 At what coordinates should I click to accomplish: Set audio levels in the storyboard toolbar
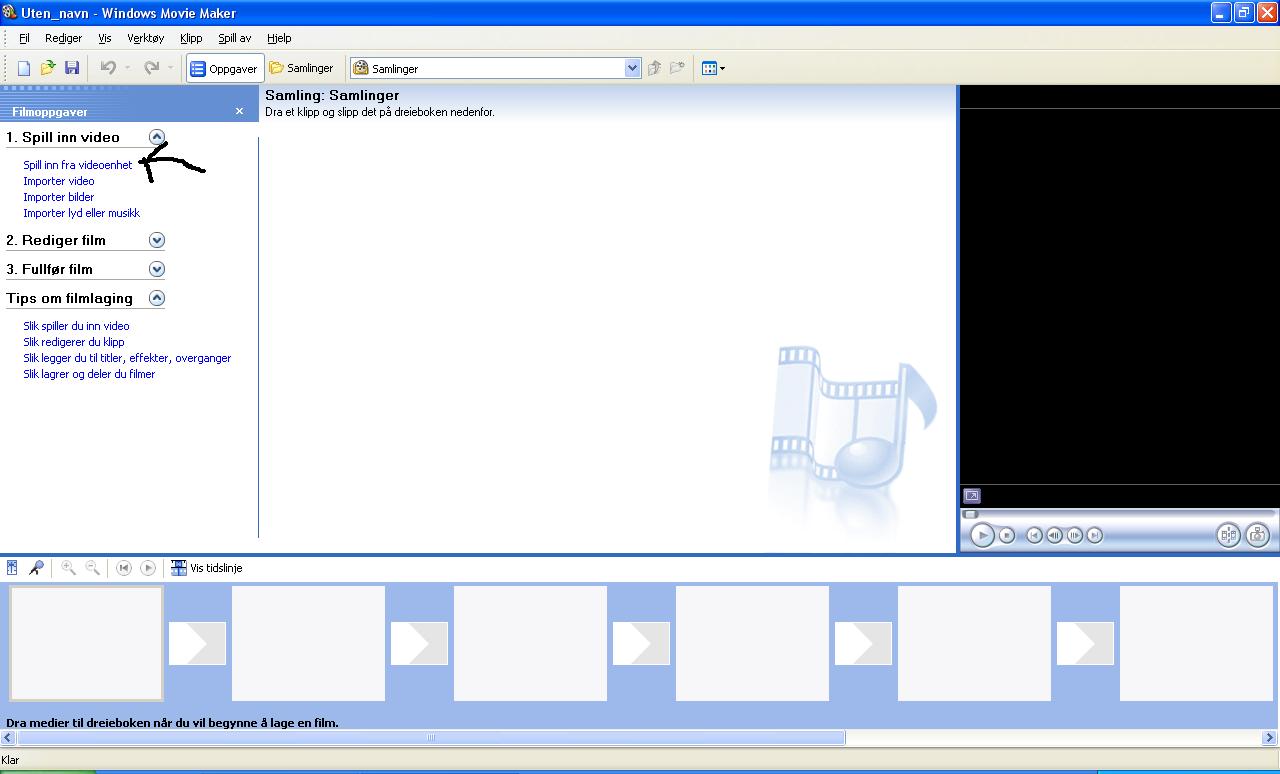click(12, 568)
